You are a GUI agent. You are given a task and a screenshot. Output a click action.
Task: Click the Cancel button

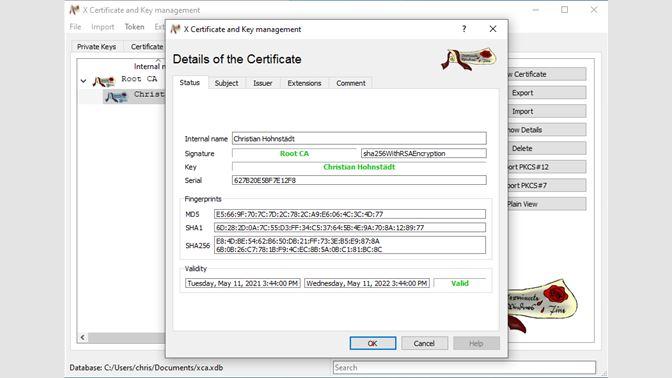click(x=424, y=343)
